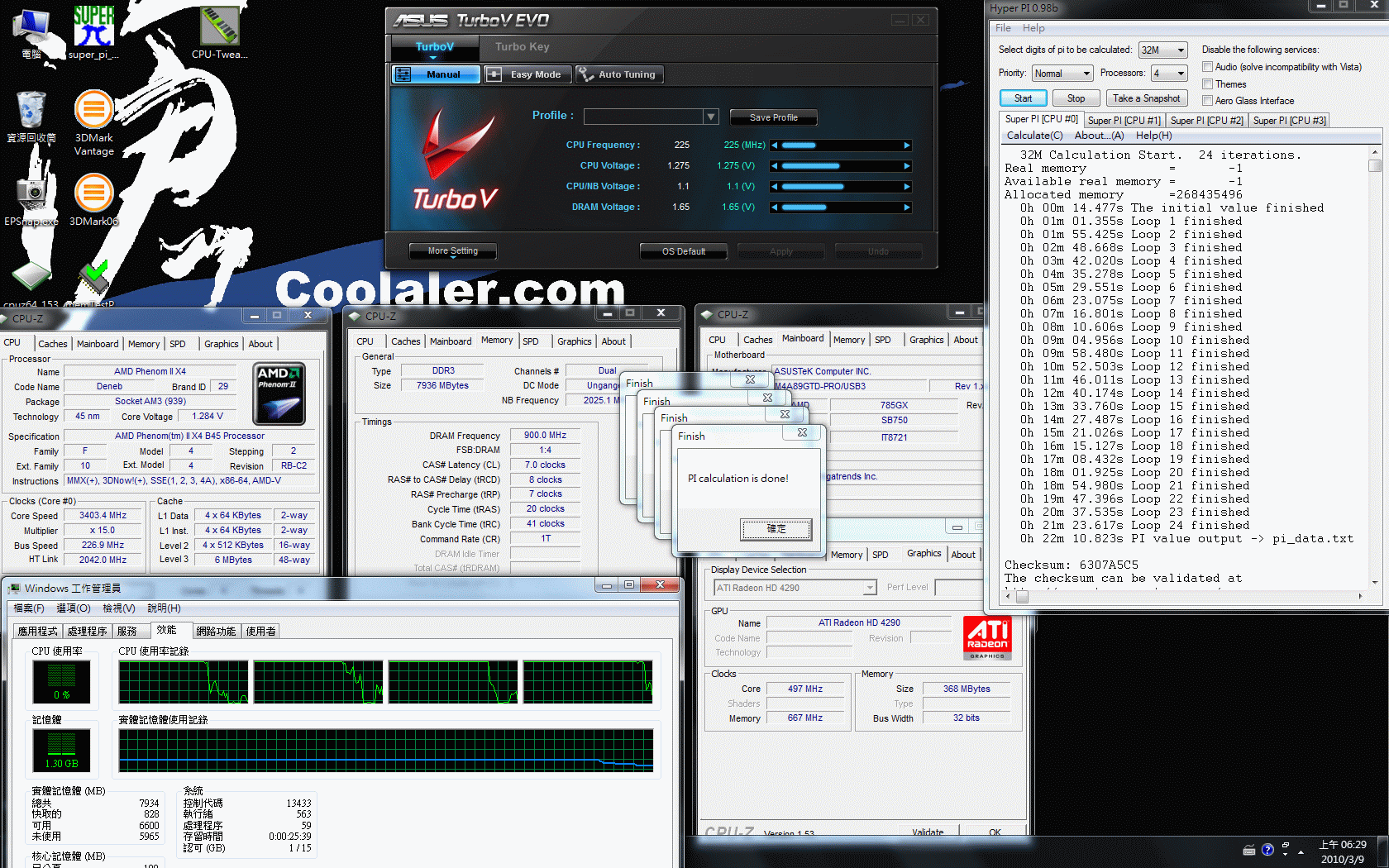This screenshot has height=868, width=1389.
Task: Increase DRAM Voltage with right arrow
Action: pyautogui.click(x=907, y=207)
